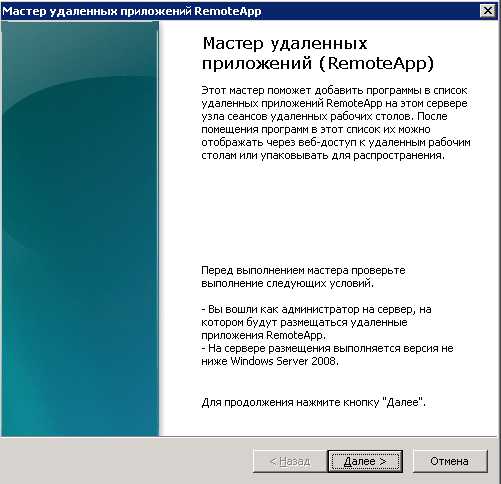Click the greyed-out < Назад button
The image size is (501, 484).
tap(290, 461)
